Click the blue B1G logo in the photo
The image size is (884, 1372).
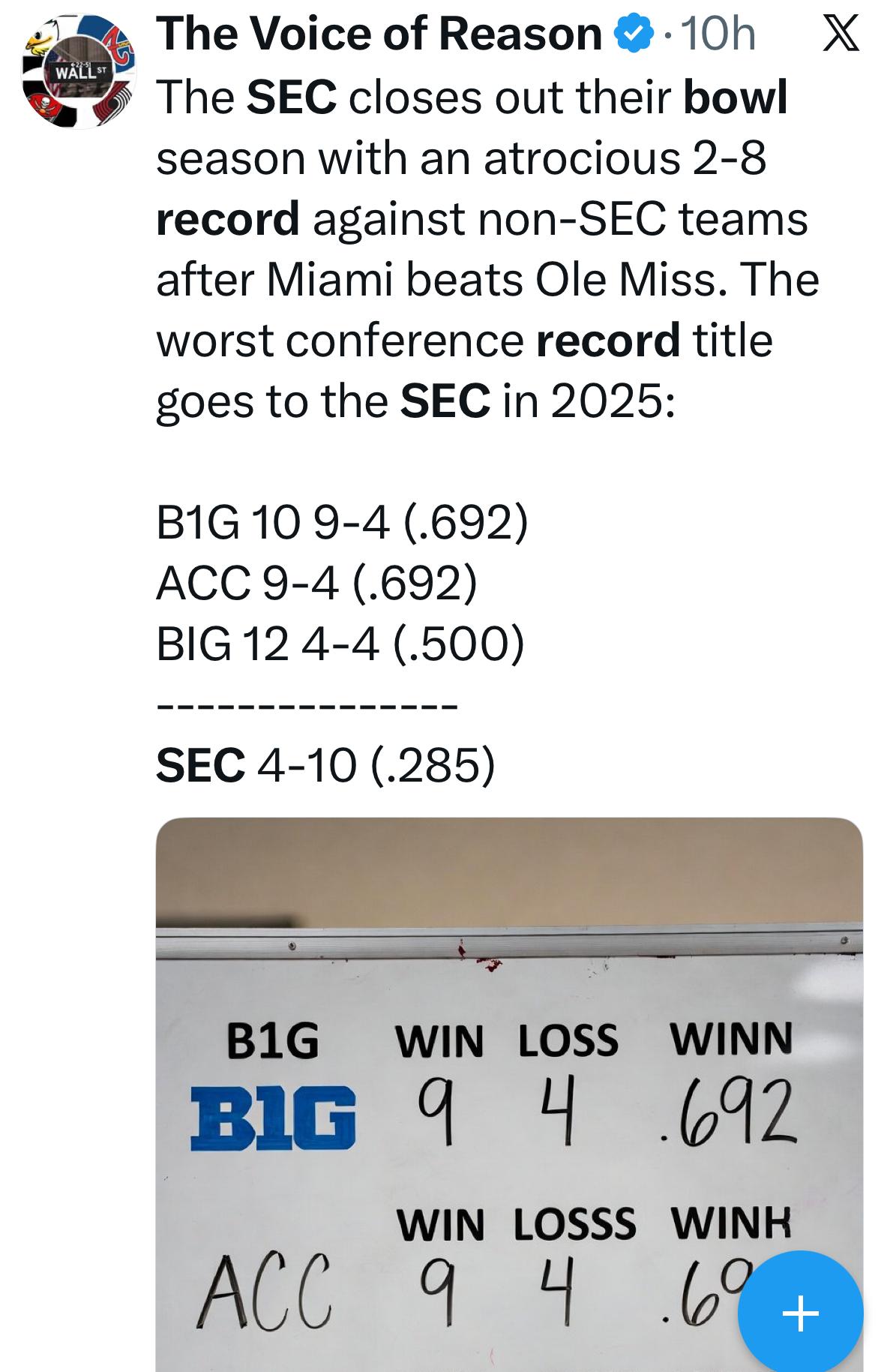[273, 1117]
